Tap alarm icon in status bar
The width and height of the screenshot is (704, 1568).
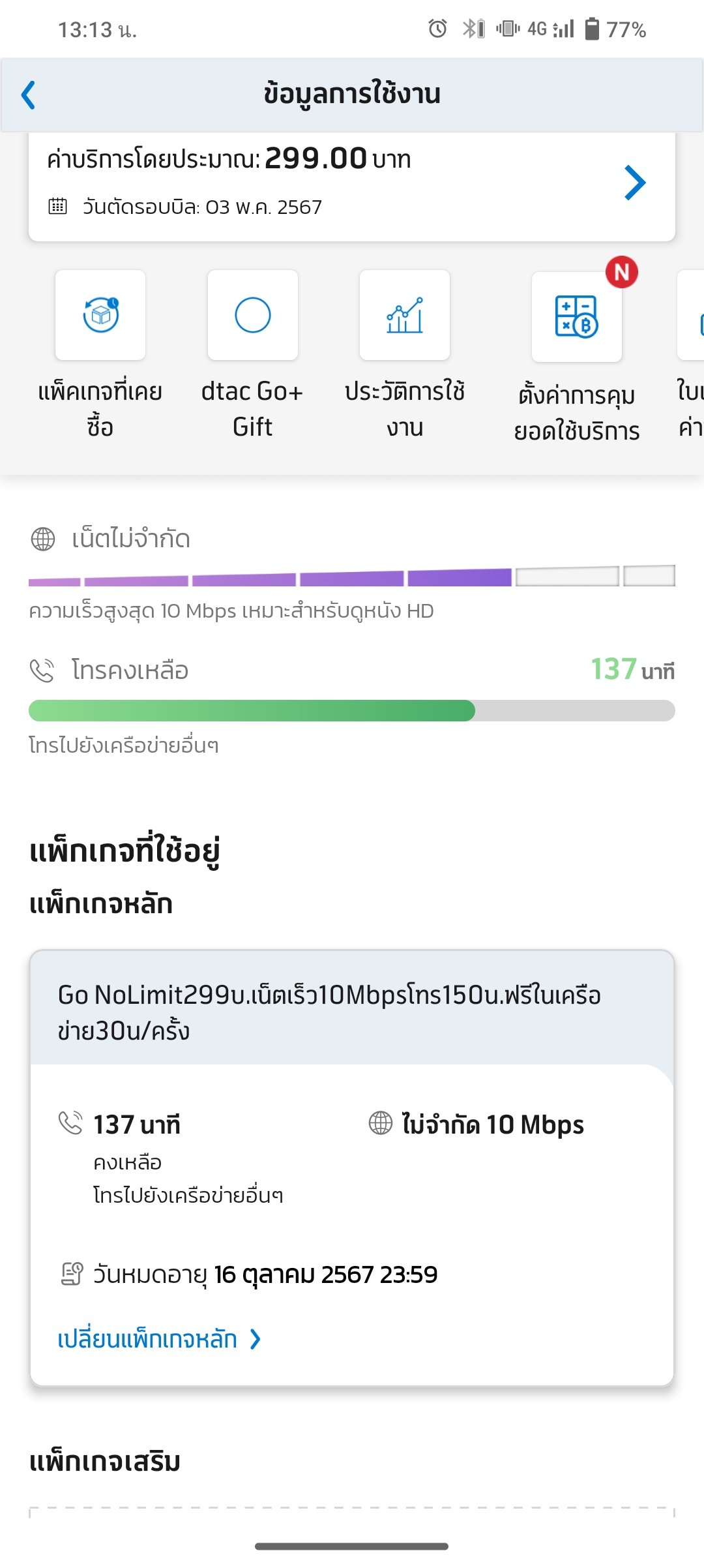437,29
